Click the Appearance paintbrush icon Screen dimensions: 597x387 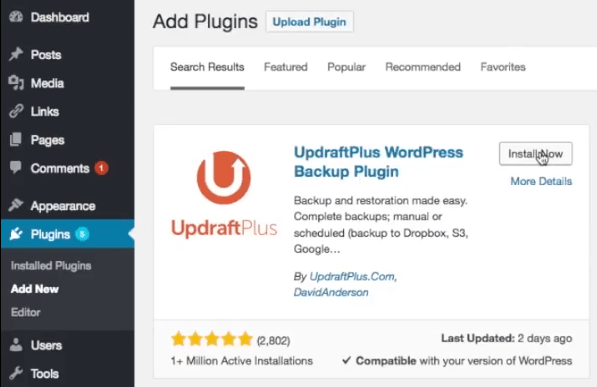click(x=16, y=205)
